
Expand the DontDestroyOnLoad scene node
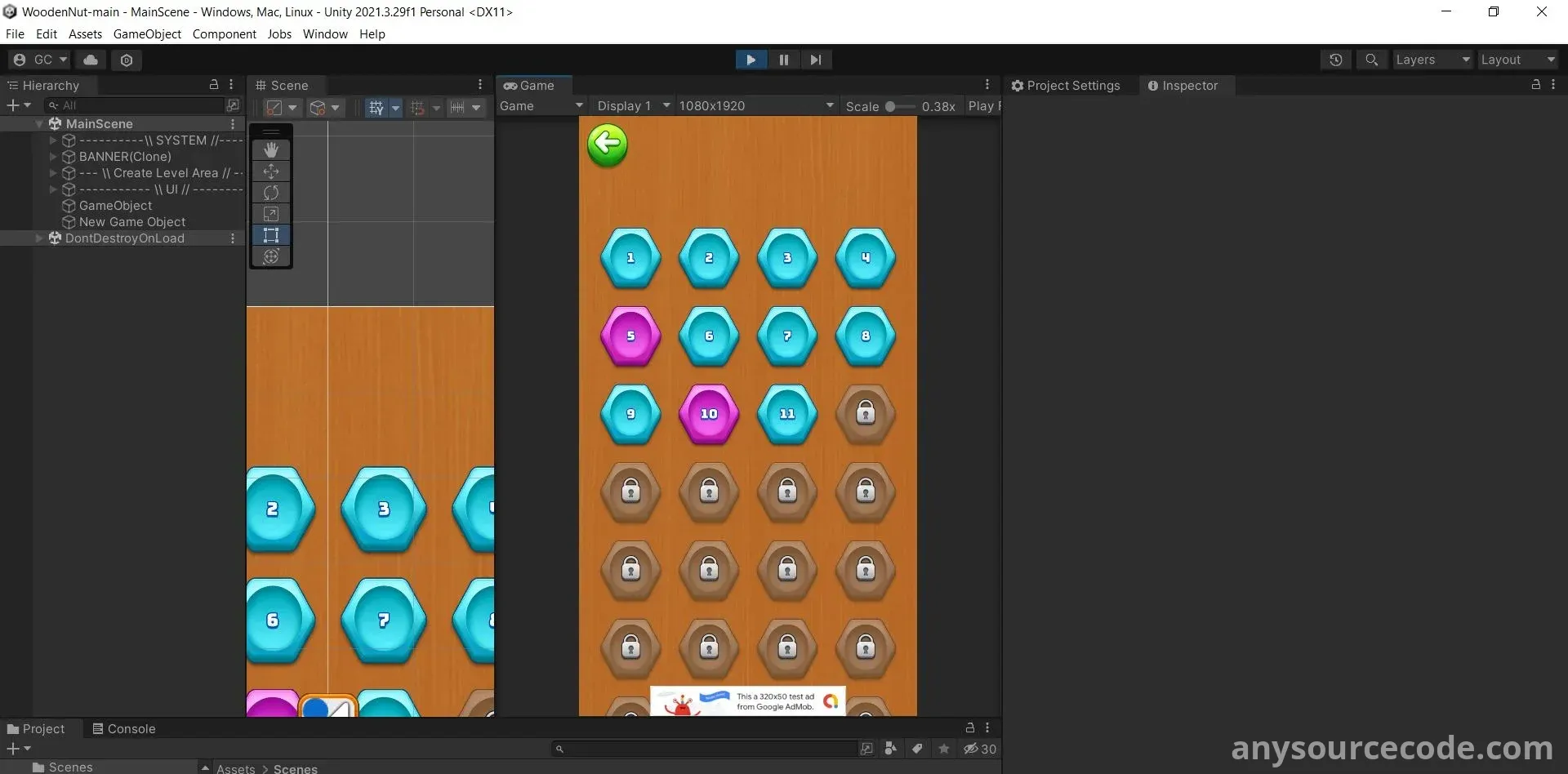click(39, 238)
